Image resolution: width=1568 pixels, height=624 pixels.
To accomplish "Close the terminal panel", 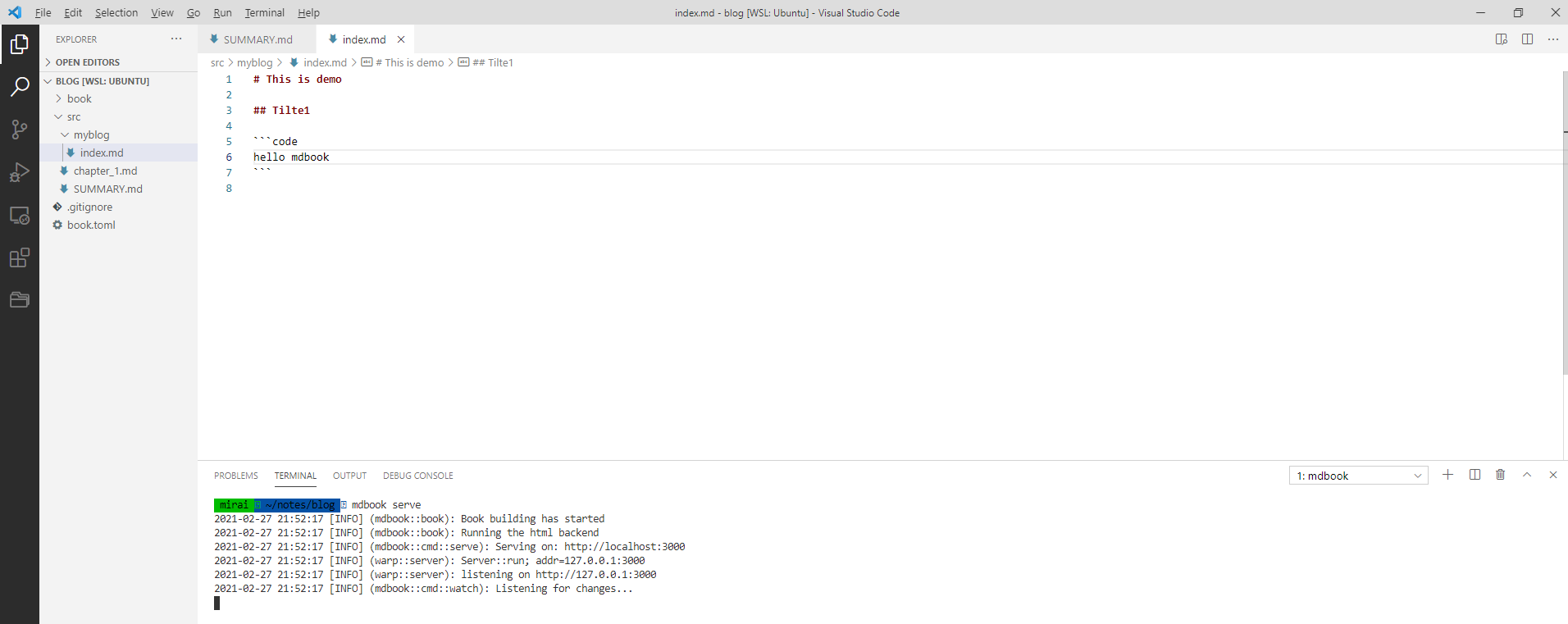I will coord(1553,475).
